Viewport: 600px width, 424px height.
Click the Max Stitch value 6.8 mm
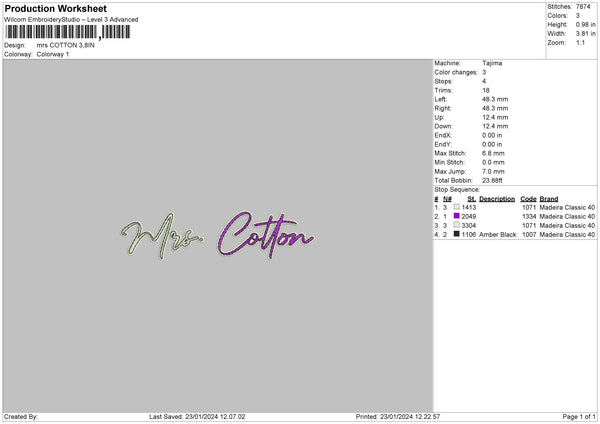(x=493, y=153)
